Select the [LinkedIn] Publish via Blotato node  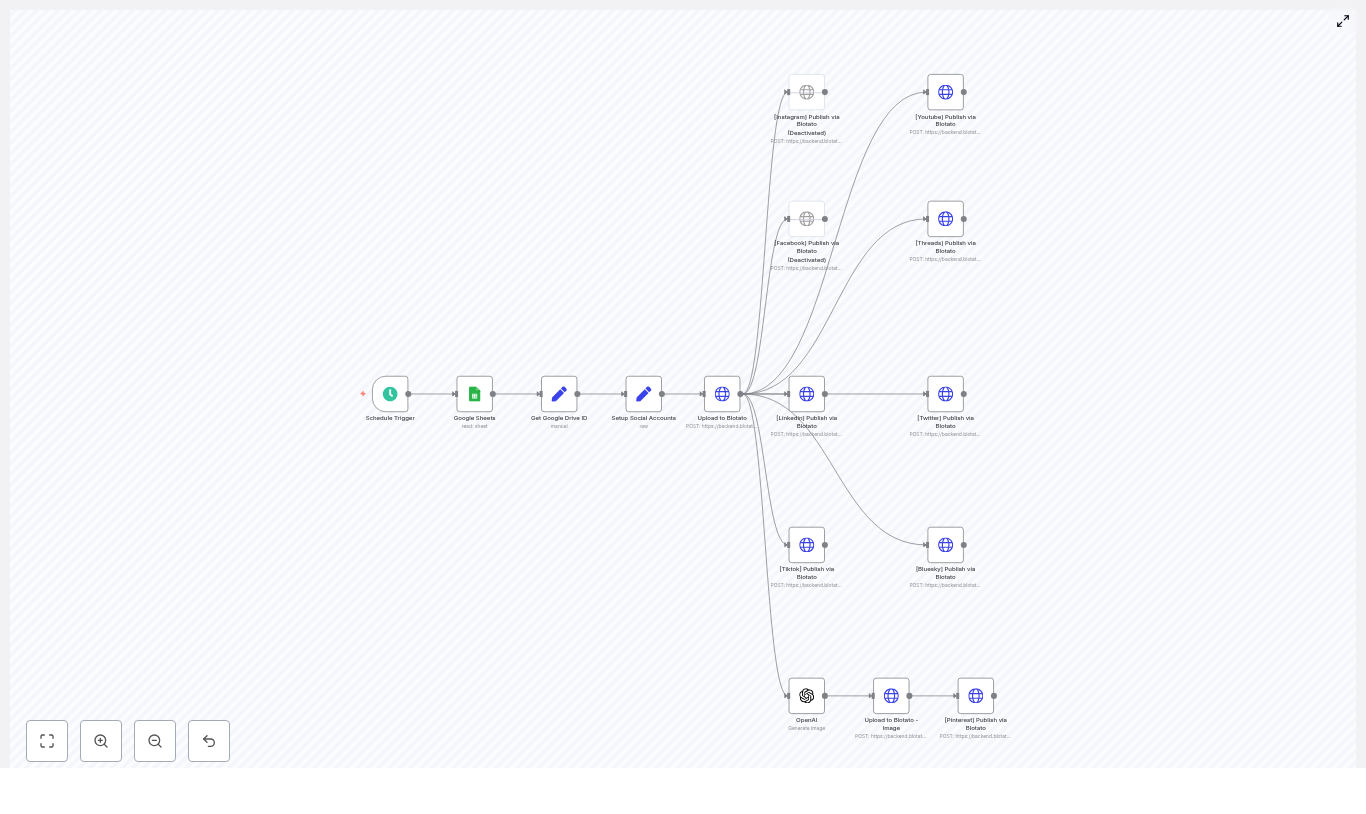[807, 394]
